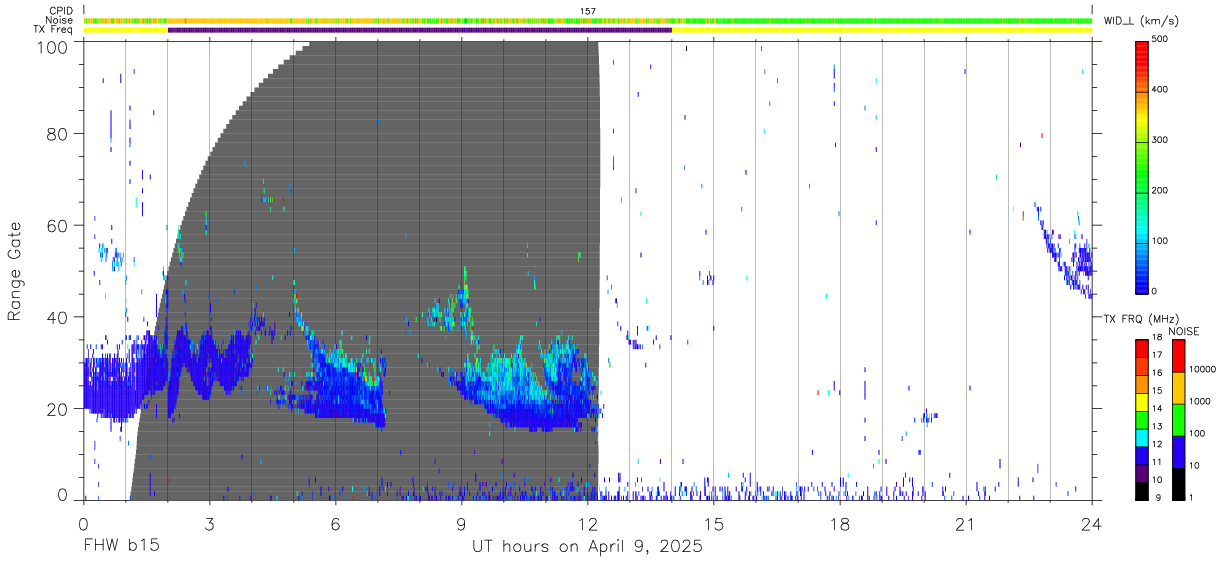Click the 15 tick on UT hours axis

pos(714,524)
